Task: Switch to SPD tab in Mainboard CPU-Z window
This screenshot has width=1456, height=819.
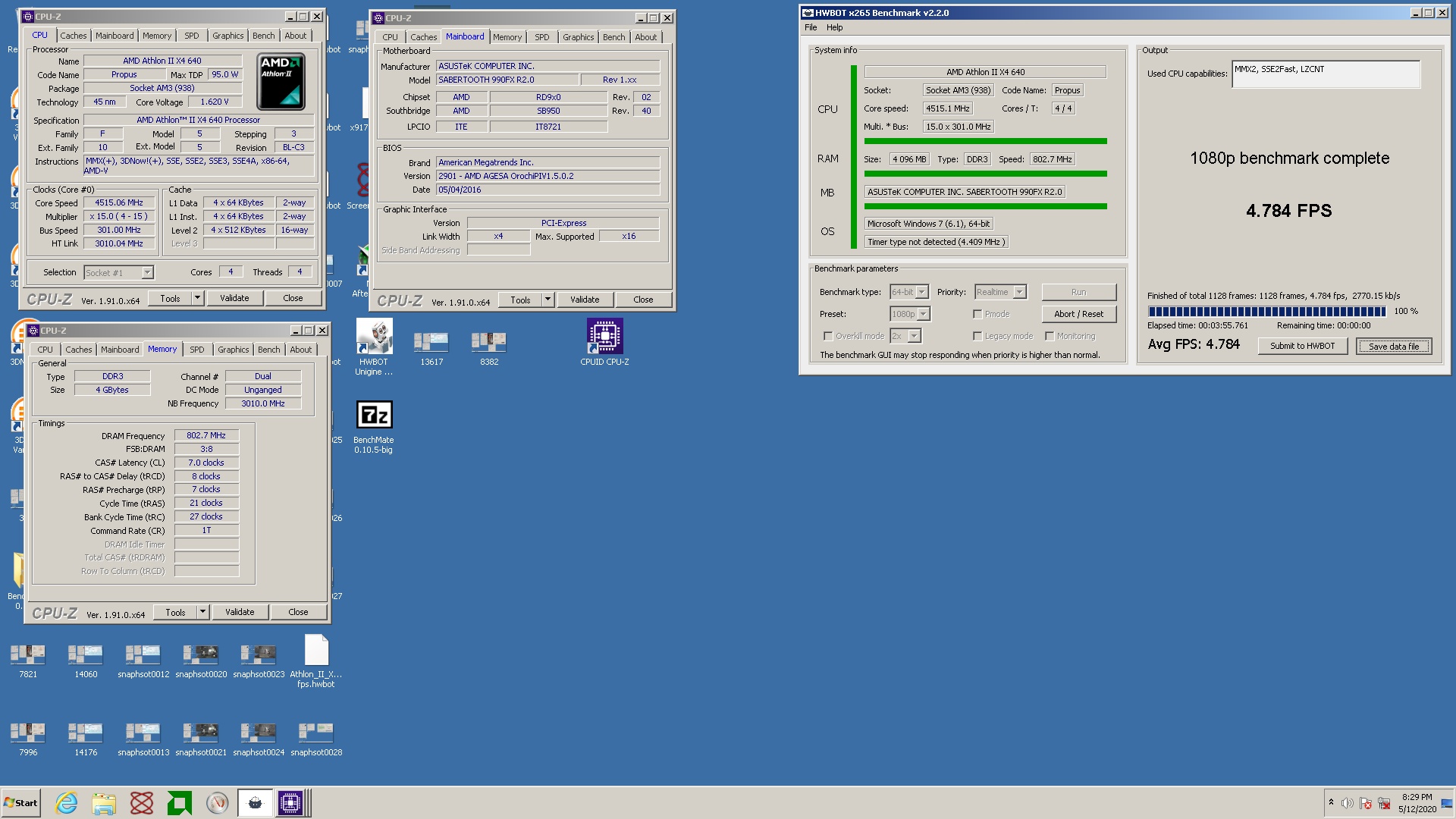Action: [x=542, y=37]
